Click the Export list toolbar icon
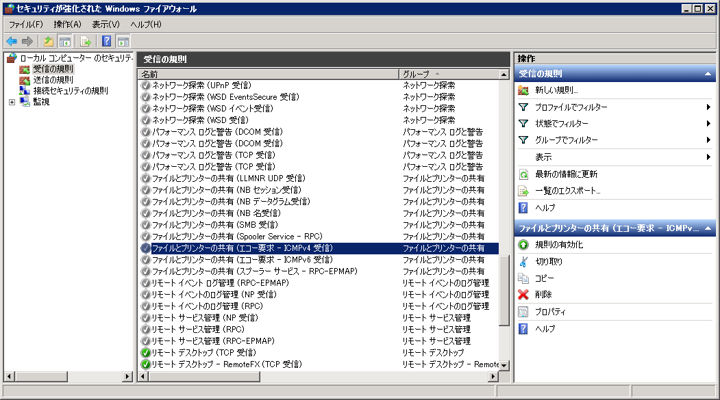This screenshot has width=720, height=400. (x=85, y=41)
